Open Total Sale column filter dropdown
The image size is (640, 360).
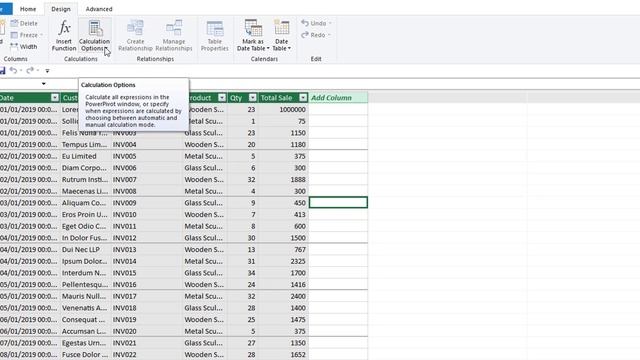click(x=303, y=98)
